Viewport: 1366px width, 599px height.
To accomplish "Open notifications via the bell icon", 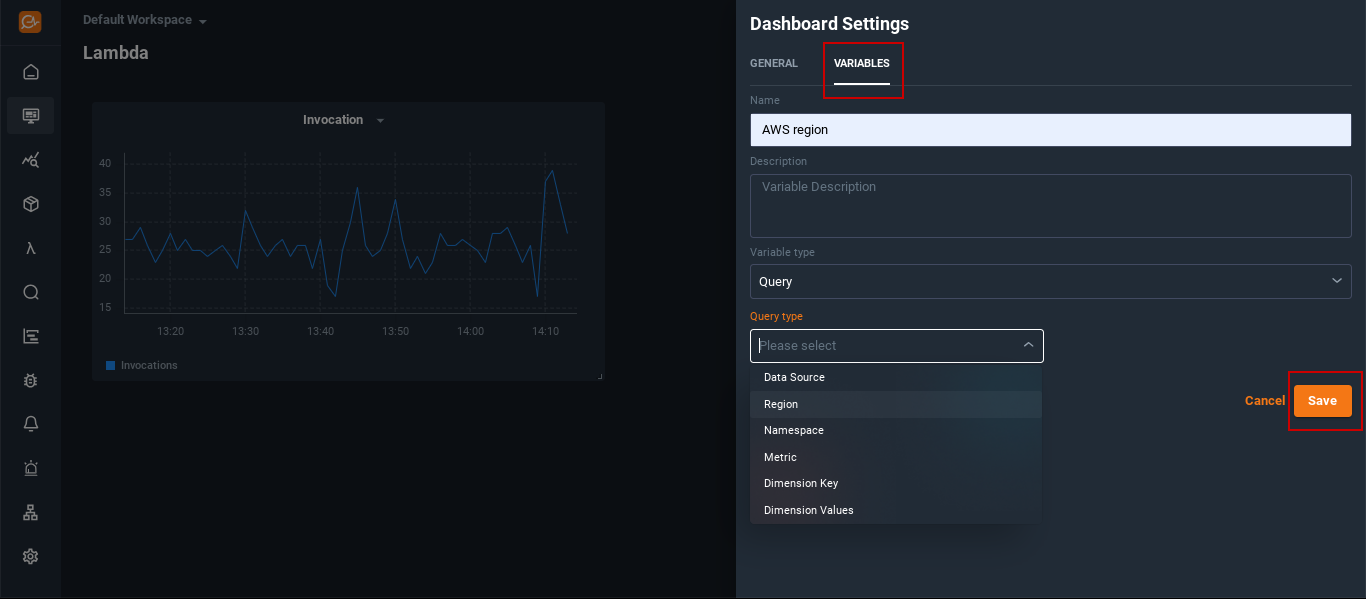I will (30, 423).
